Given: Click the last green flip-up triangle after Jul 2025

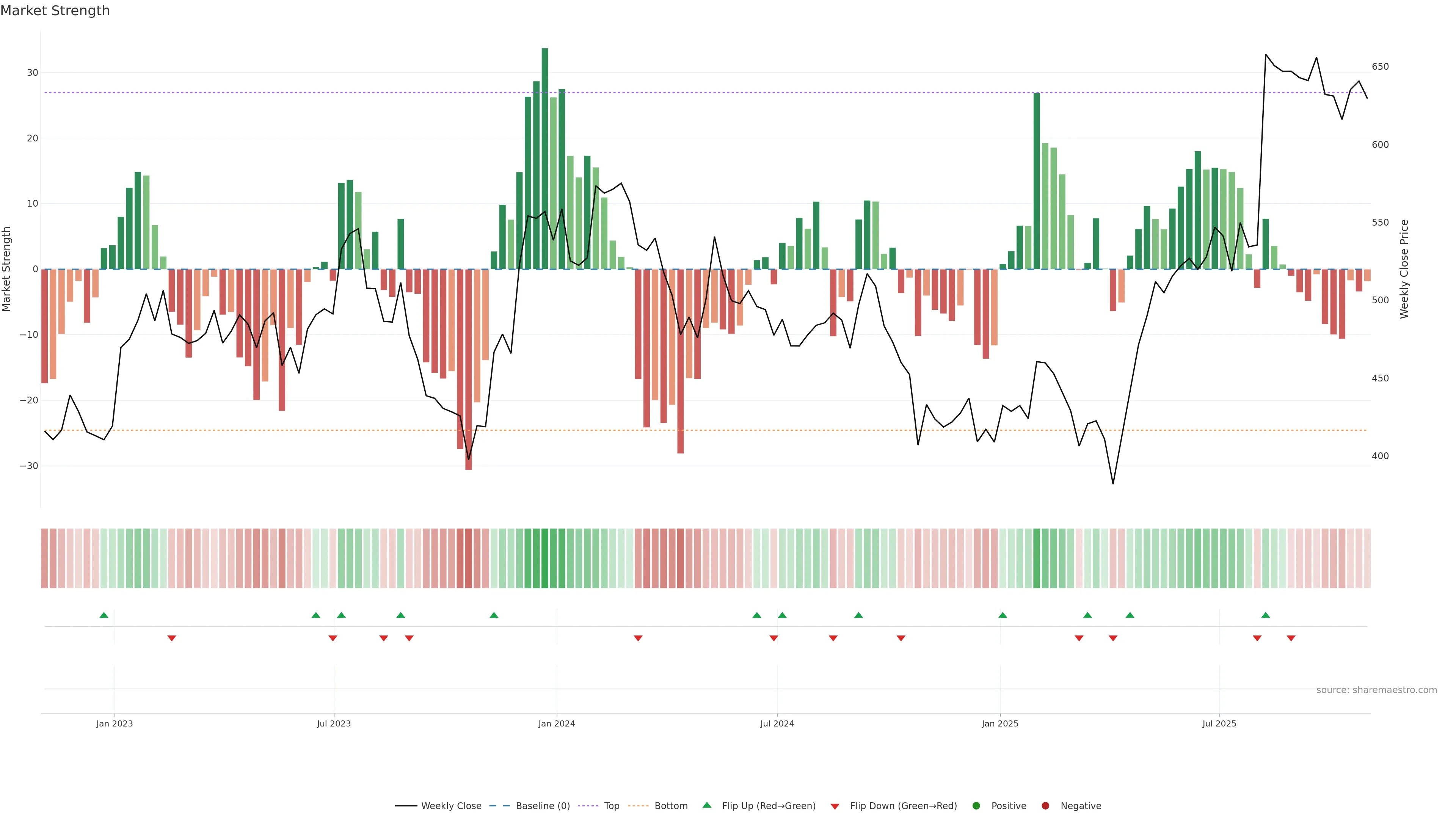Looking at the screenshot, I should [x=1266, y=615].
